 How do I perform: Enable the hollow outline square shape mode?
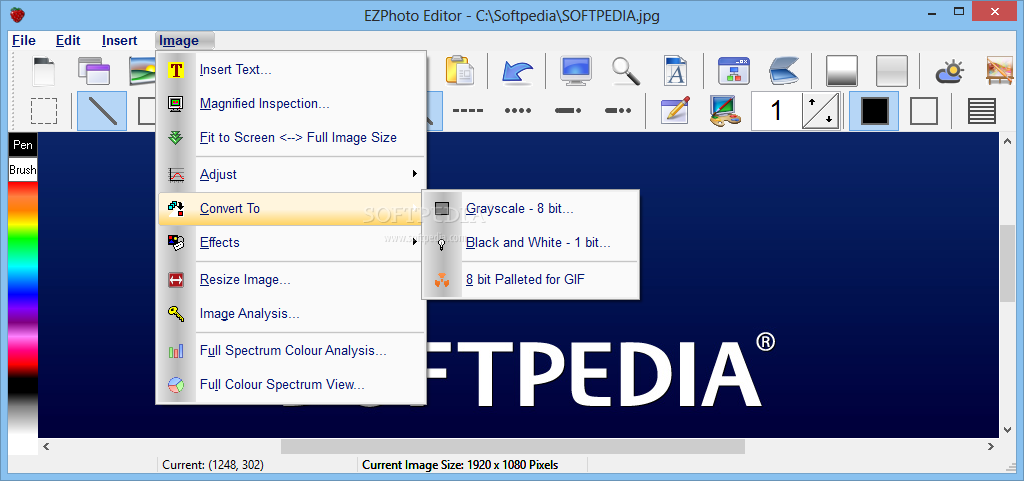[923, 111]
